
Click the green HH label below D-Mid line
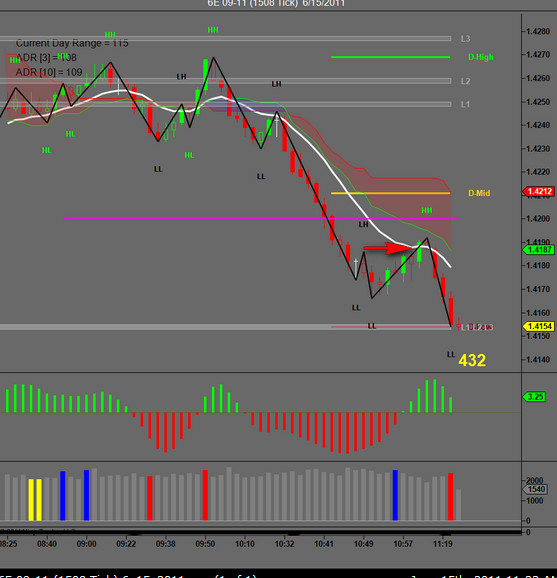[427, 210]
